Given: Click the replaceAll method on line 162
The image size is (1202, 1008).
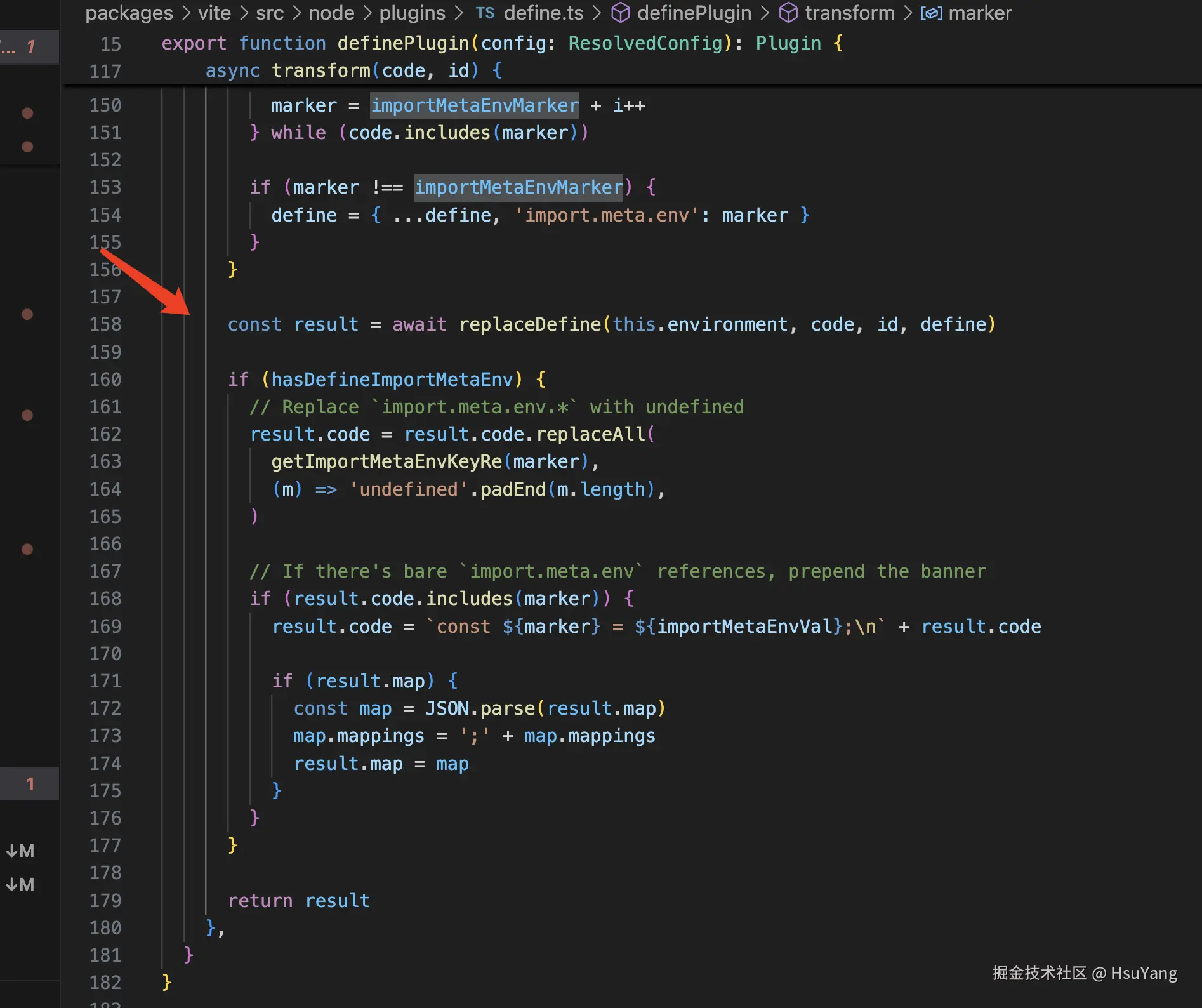Looking at the screenshot, I should tap(591, 434).
